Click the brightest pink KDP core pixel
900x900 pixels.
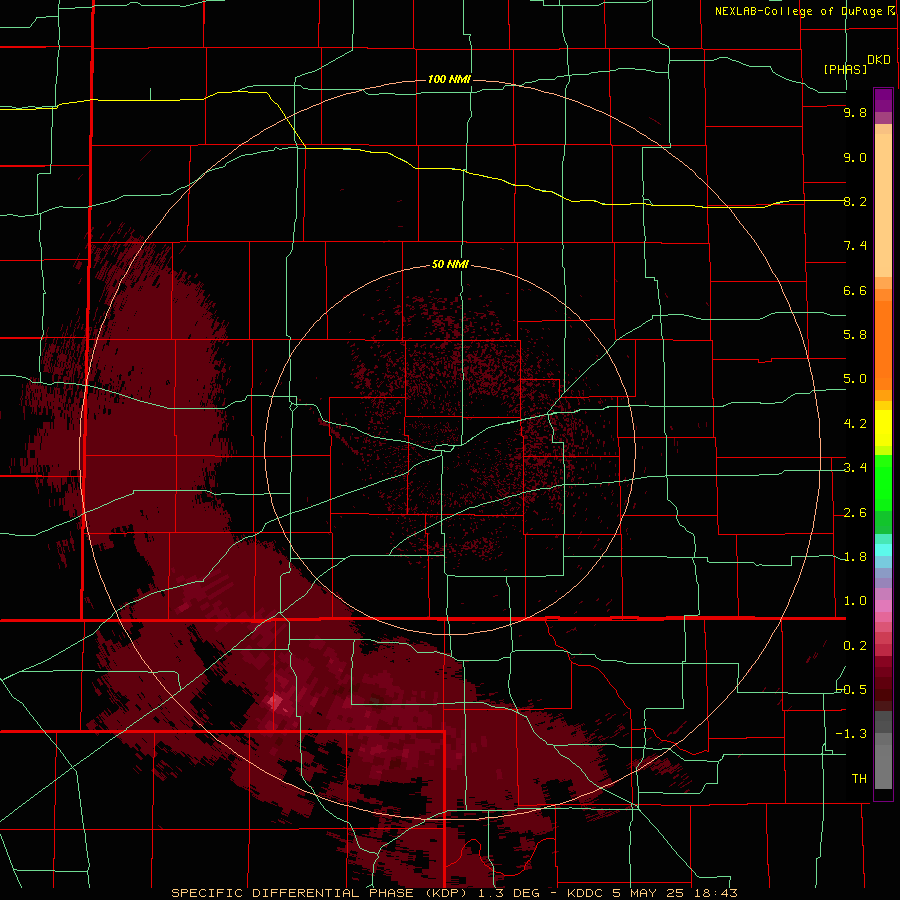(274, 701)
